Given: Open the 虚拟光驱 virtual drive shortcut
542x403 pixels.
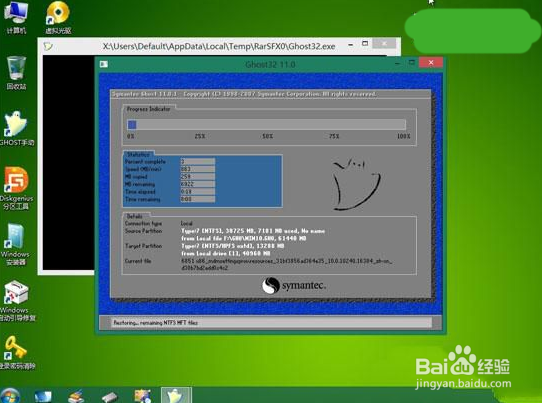Looking at the screenshot, I should pos(58,17).
